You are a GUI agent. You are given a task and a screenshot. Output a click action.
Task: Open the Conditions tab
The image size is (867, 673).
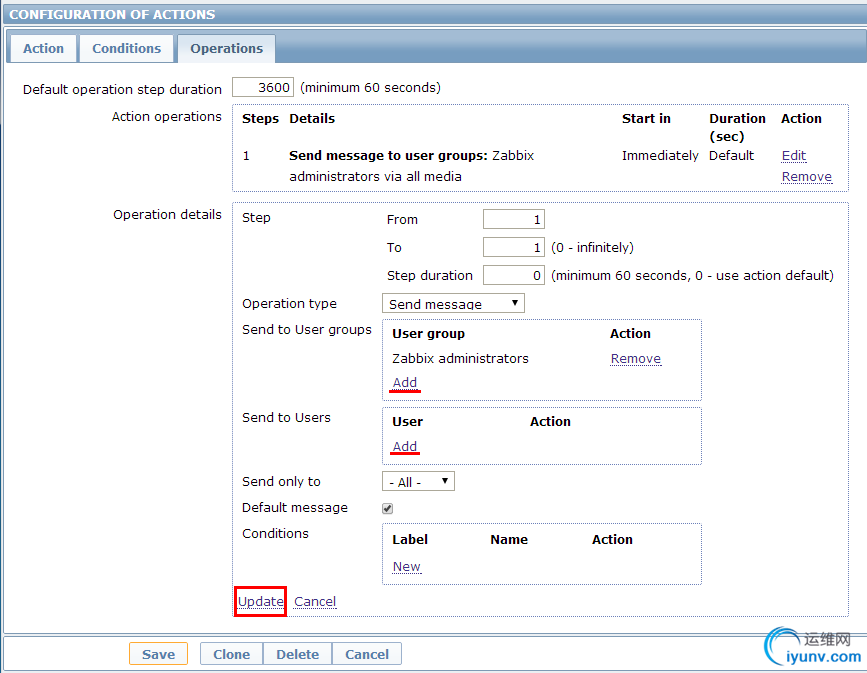click(x=126, y=48)
